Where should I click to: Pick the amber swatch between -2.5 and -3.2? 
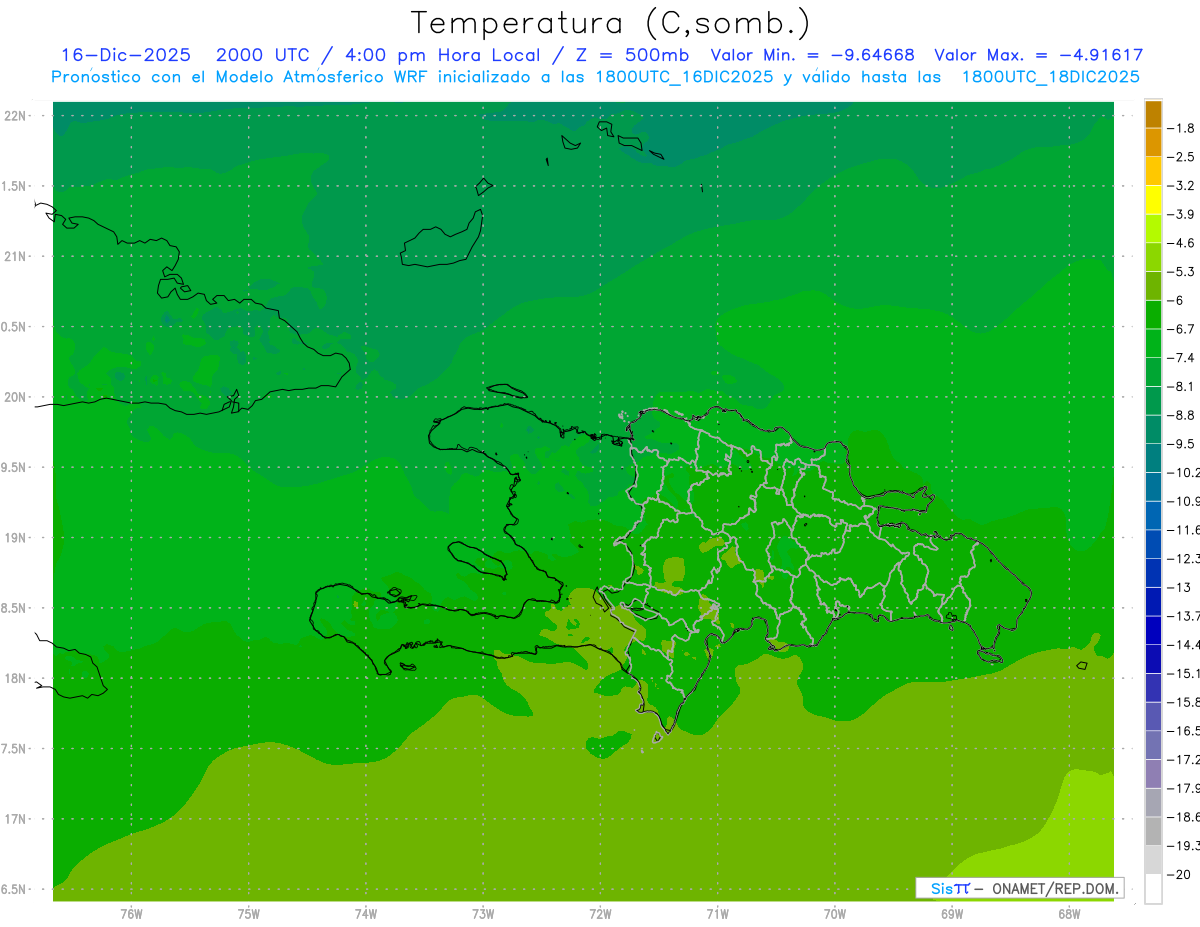tap(1153, 171)
